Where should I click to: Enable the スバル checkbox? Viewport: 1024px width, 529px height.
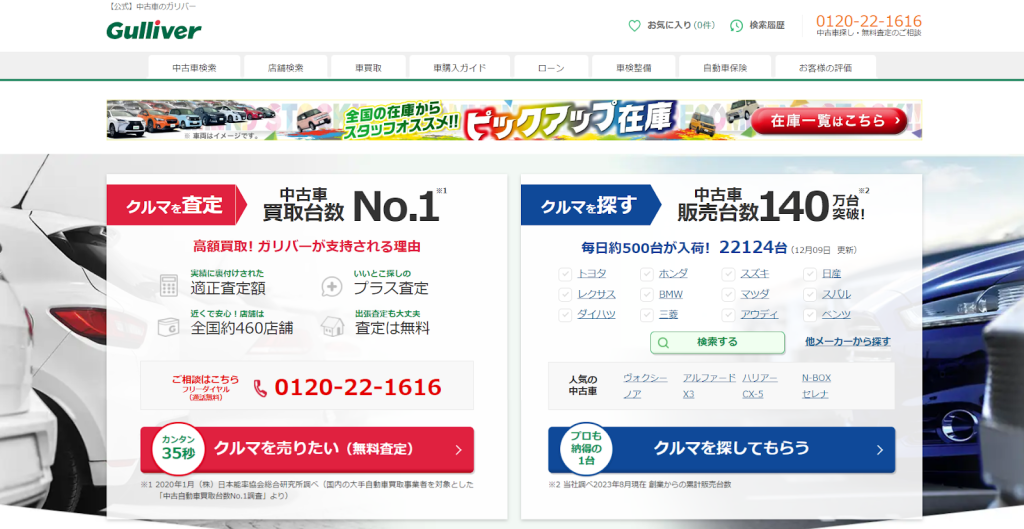809,294
